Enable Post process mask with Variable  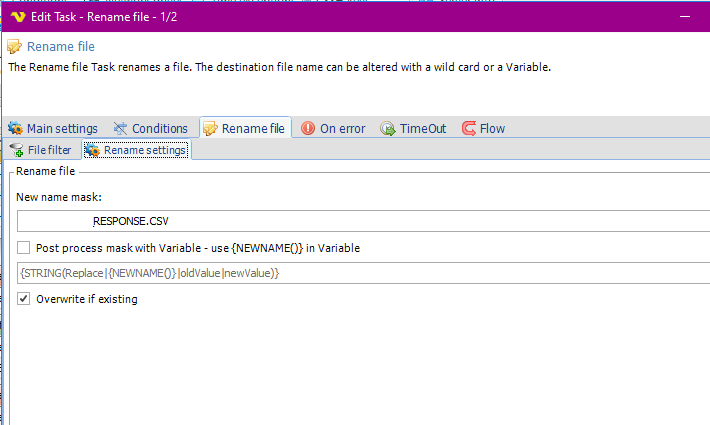coord(24,248)
